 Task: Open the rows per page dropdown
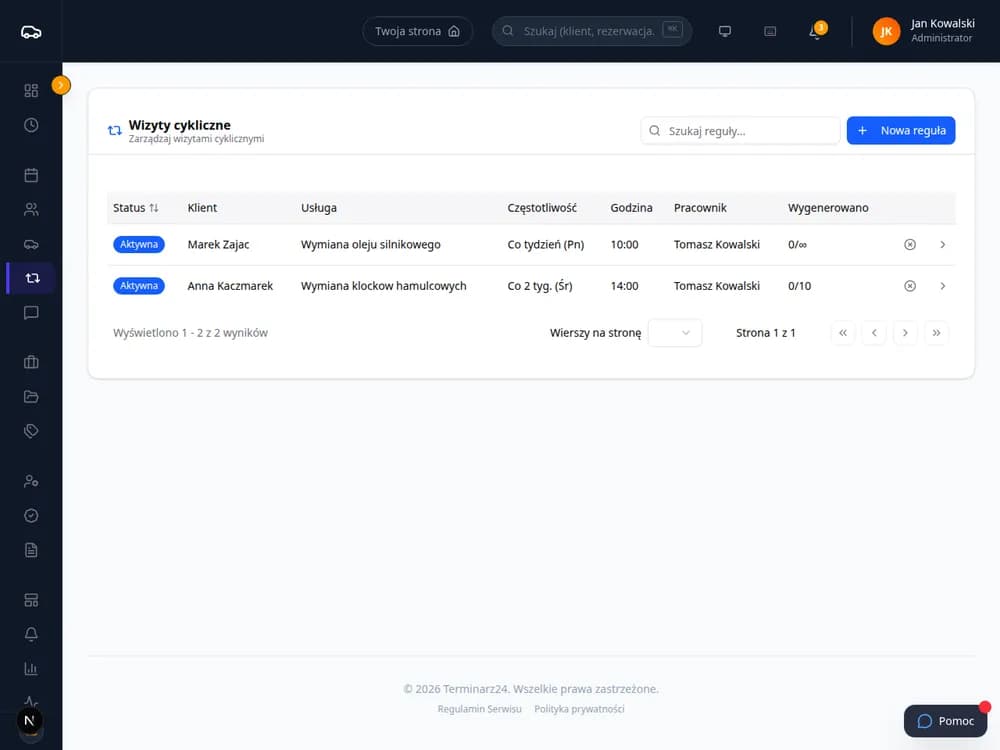pyautogui.click(x=675, y=333)
